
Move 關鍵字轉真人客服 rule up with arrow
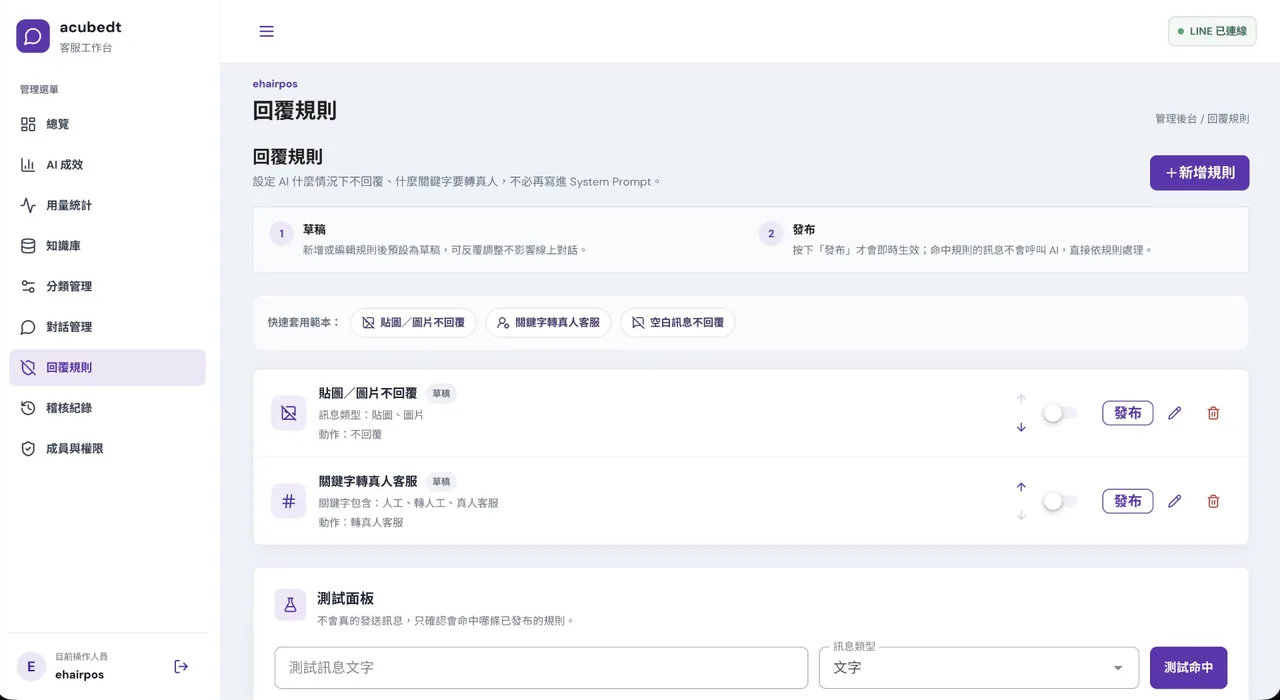(1021, 487)
